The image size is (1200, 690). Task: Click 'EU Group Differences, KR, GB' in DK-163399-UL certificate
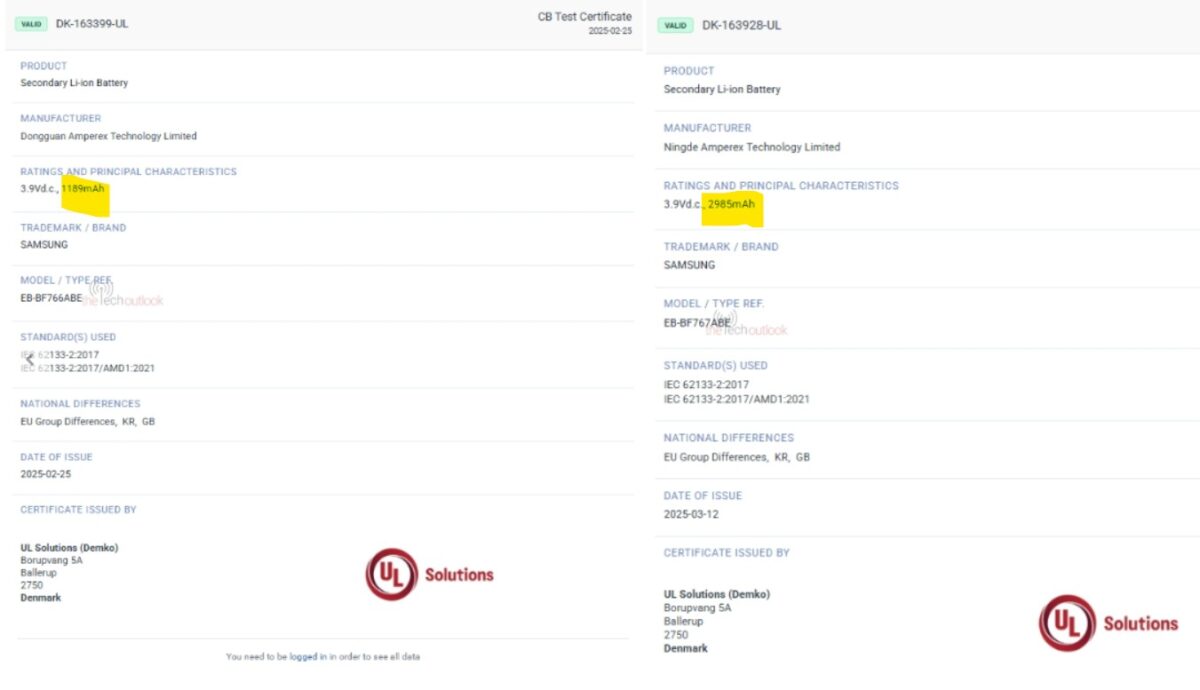click(87, 422)
